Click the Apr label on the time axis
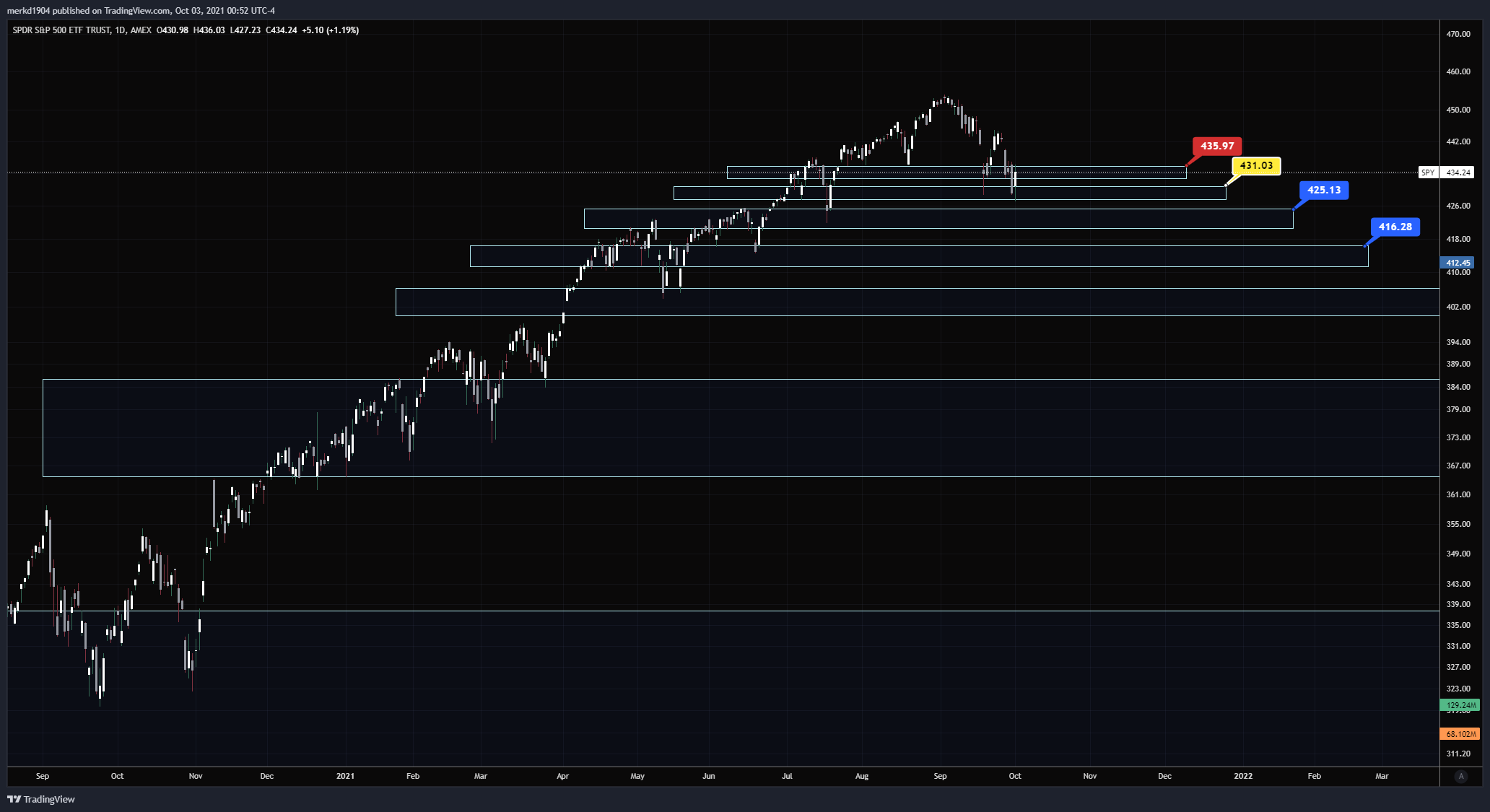The width and height of the screenshot is (1490, 812). (563, 776)
